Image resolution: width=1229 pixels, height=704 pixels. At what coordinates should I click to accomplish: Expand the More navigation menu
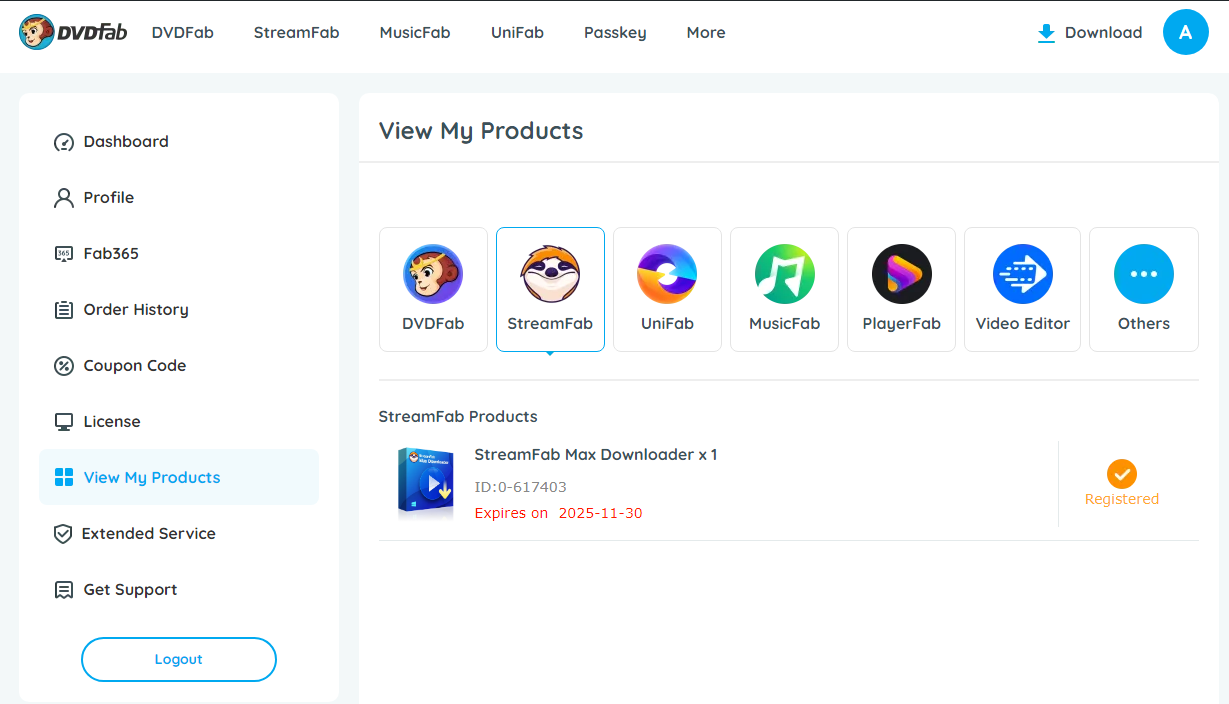tap(706, 32)
